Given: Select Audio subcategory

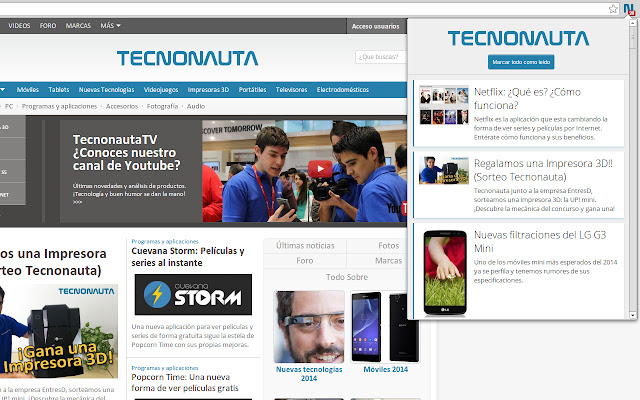Looking at the screenshot, I should click(196, 106).
